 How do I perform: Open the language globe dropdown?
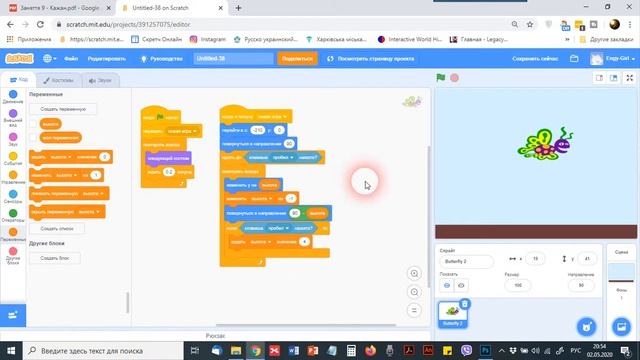[x=50, y=58]
